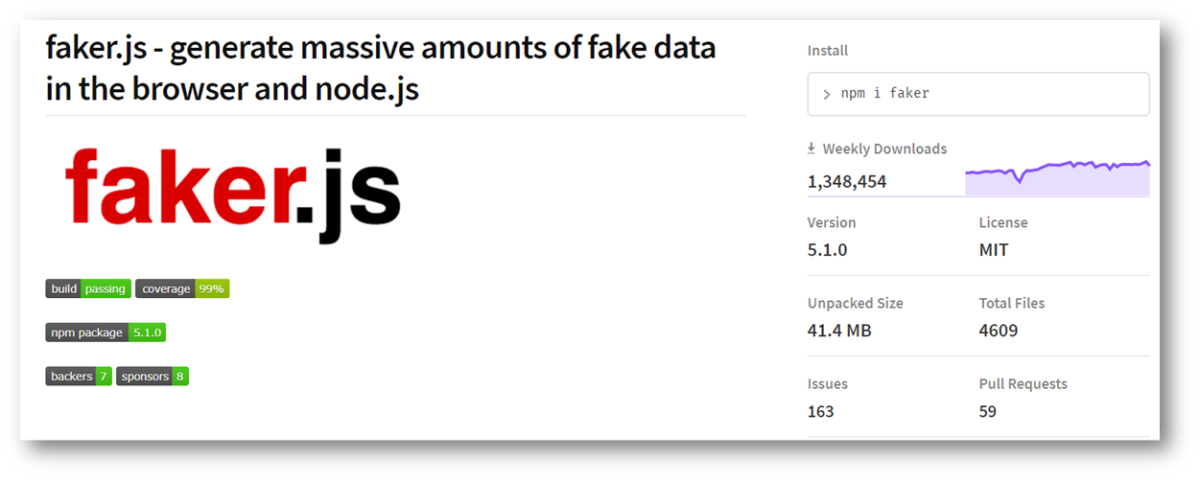Click the prompt chevron in install box
The width and height of the screenshot is (1200, 482).
[x=826, y=94]
